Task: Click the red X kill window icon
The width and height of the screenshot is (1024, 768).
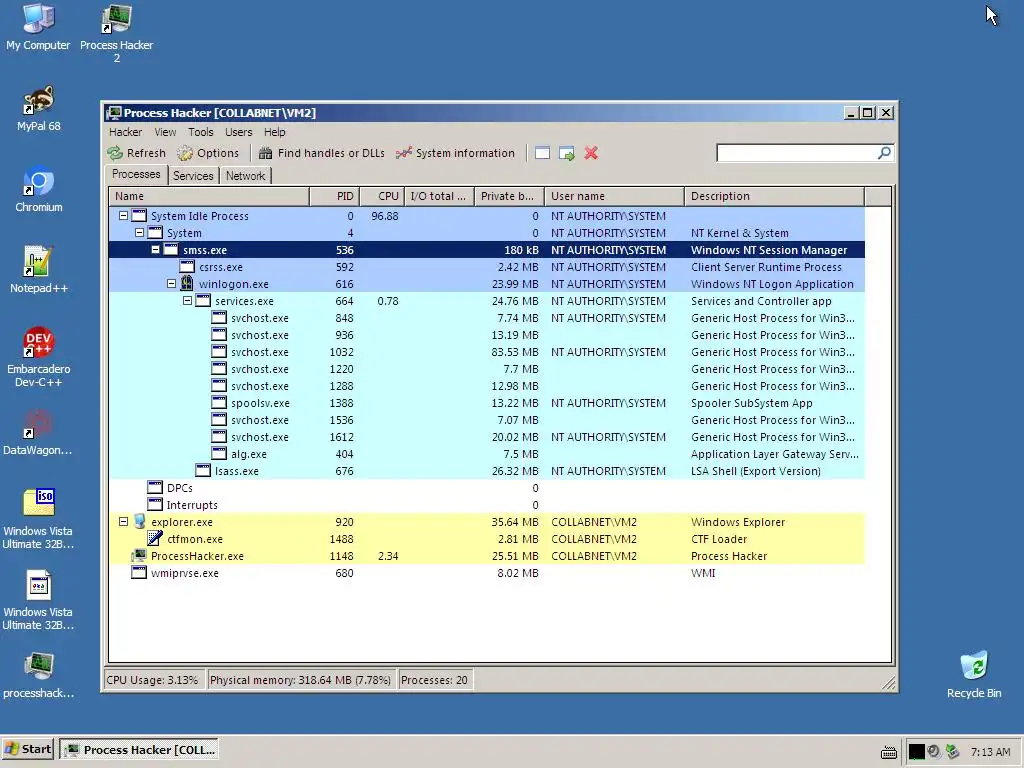Action: 591,153
